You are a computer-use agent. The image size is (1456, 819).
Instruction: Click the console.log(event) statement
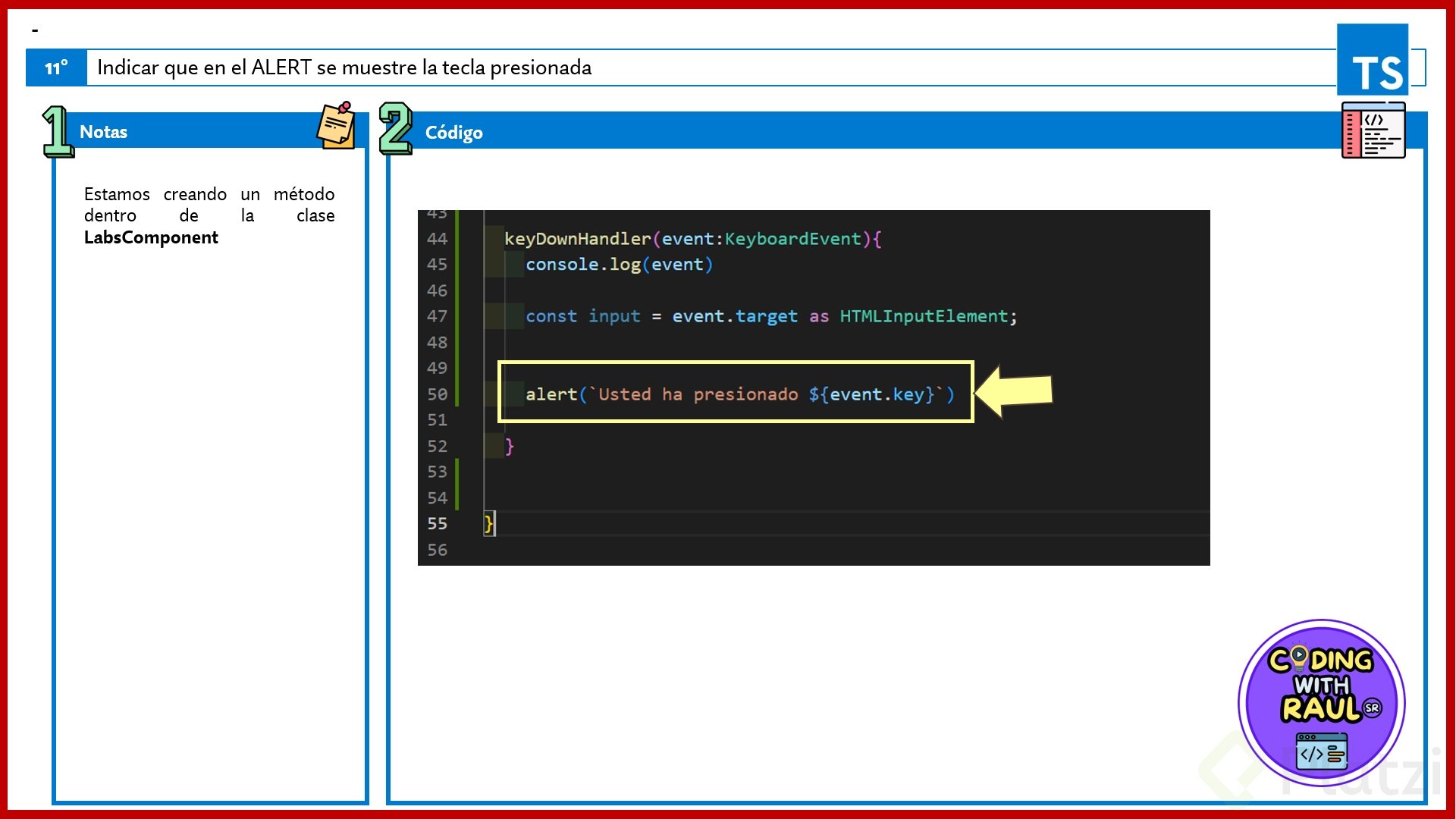click(x=619, y=265)
